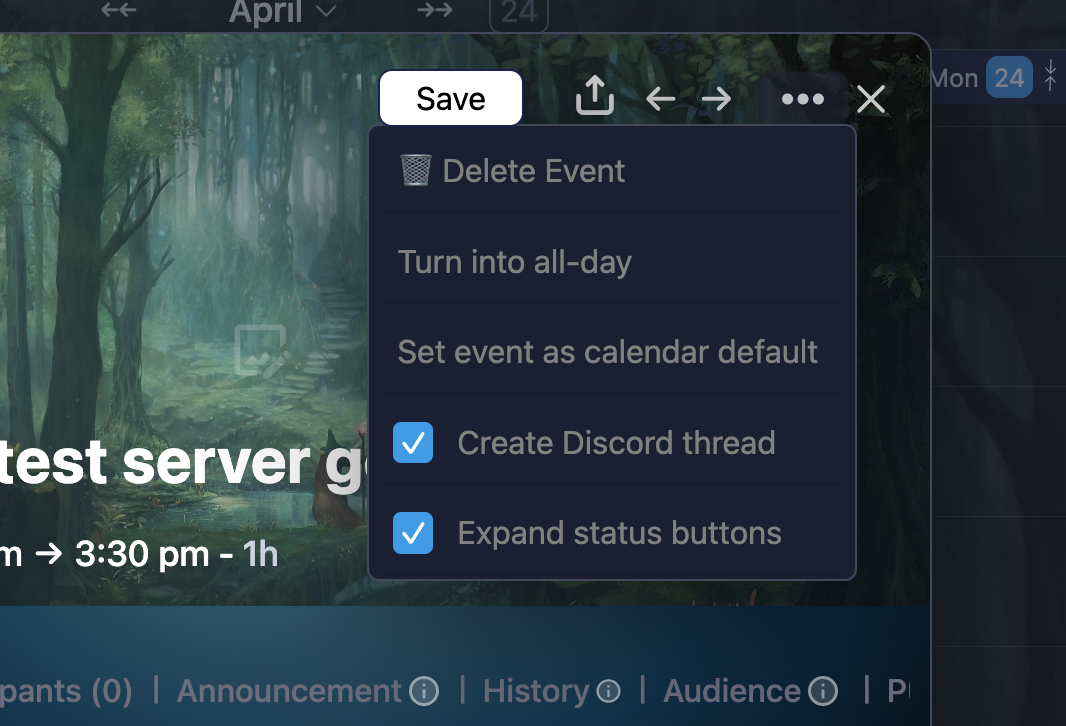Uncheck Create Discord thread checkbox

click(x=413, y=443)
